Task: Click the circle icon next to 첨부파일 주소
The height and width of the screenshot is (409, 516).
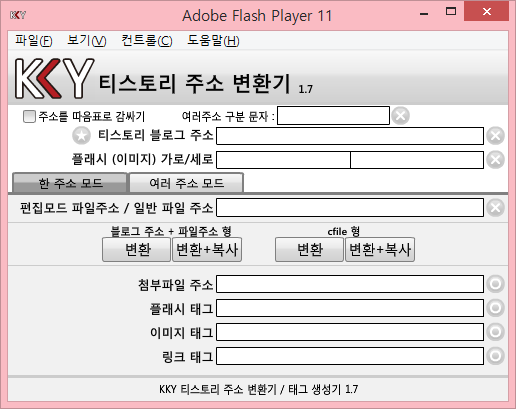Action: point(495,284)
